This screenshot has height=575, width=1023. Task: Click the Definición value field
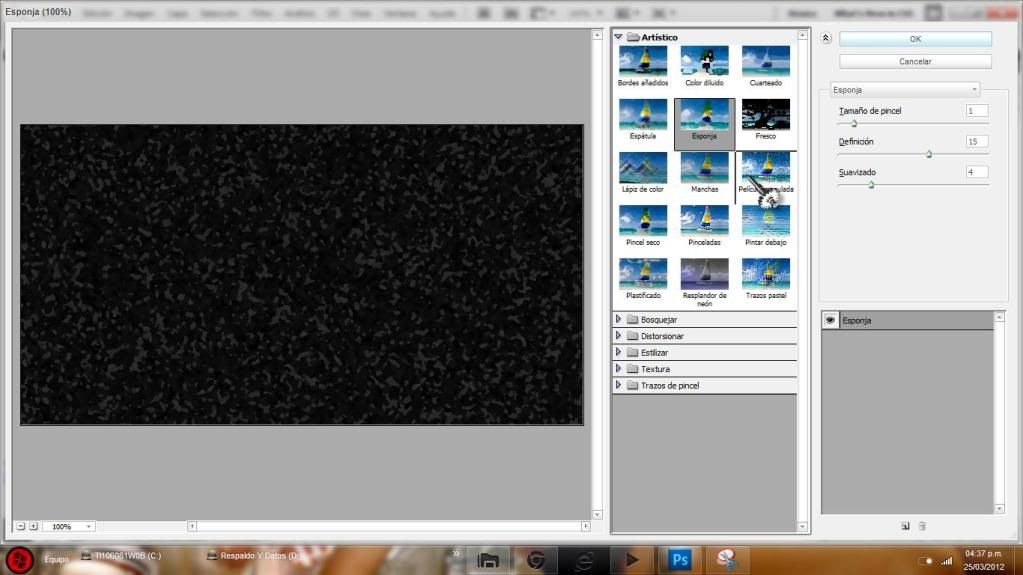coord(977,142)
